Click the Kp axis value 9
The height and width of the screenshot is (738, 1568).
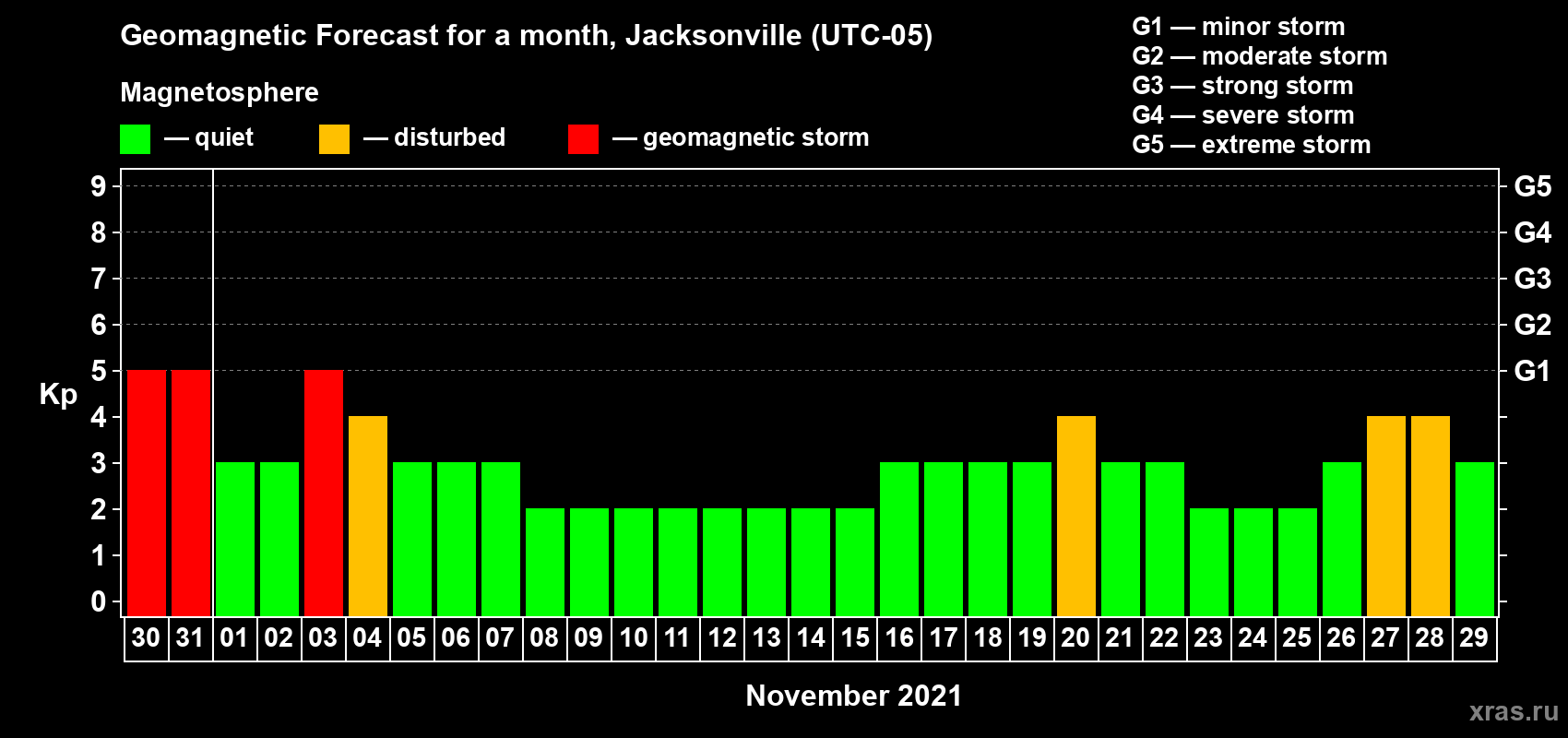coord(99,186)
